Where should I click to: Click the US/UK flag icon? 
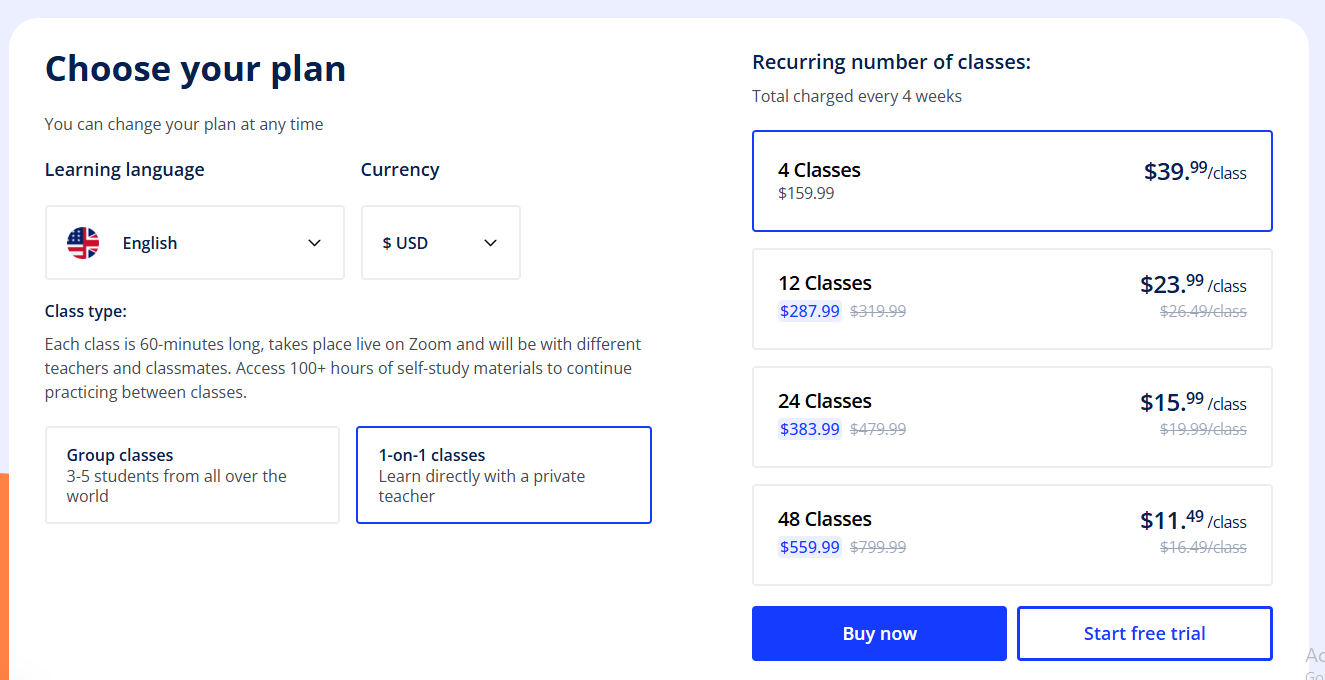point(83,243)
